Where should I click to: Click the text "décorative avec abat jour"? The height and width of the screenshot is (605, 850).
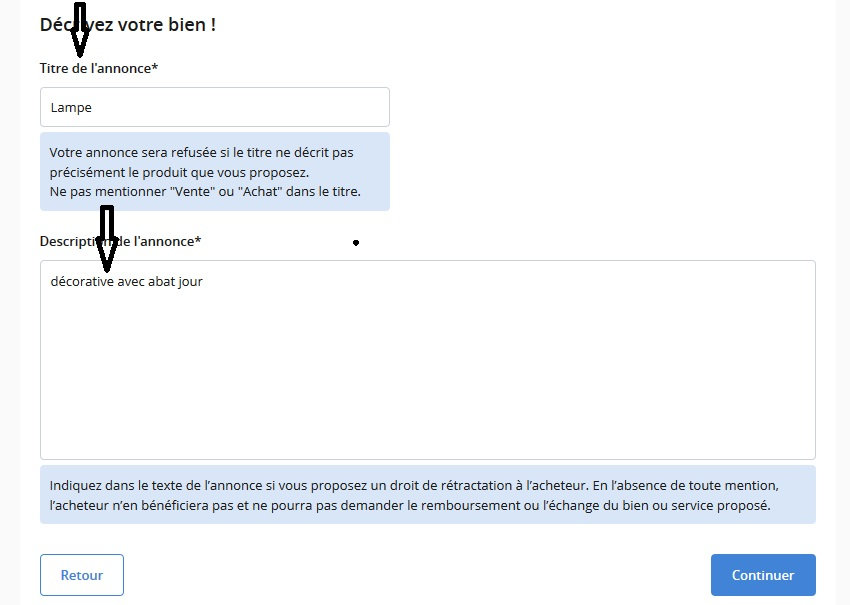(127, 282)
